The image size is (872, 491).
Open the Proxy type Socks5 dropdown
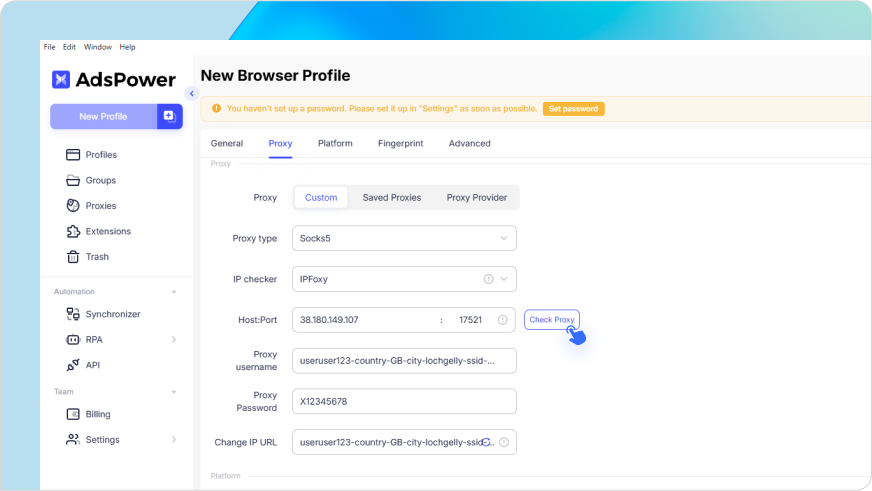coord(404,238)
